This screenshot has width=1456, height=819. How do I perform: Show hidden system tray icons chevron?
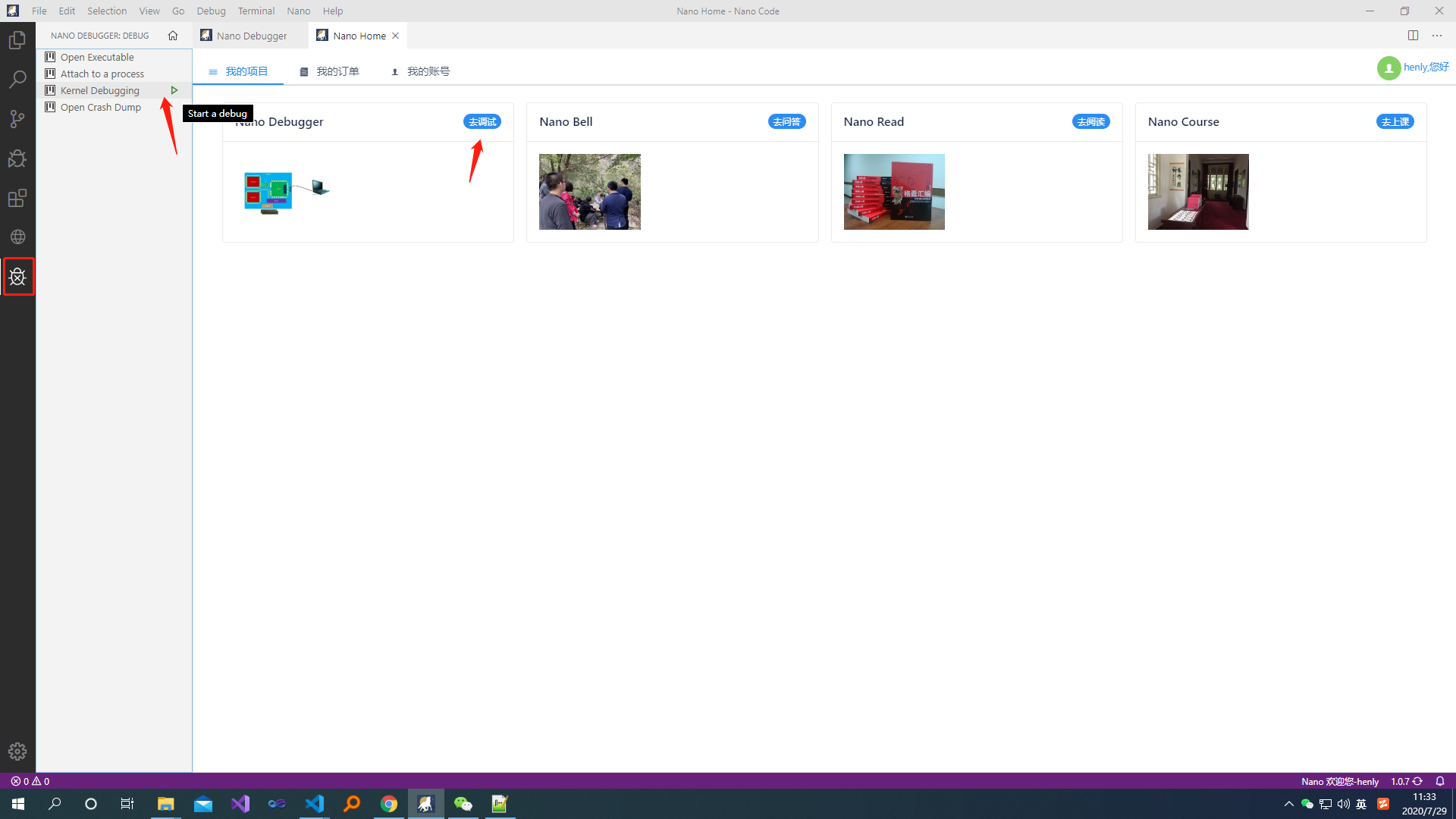pos(1288,804)
